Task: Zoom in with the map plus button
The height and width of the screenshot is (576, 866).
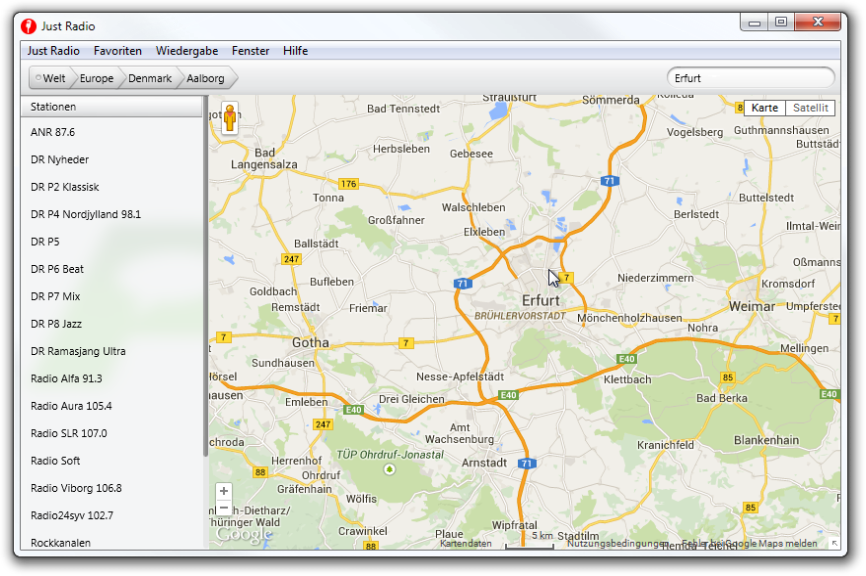Action: click(x=224, y=491)
